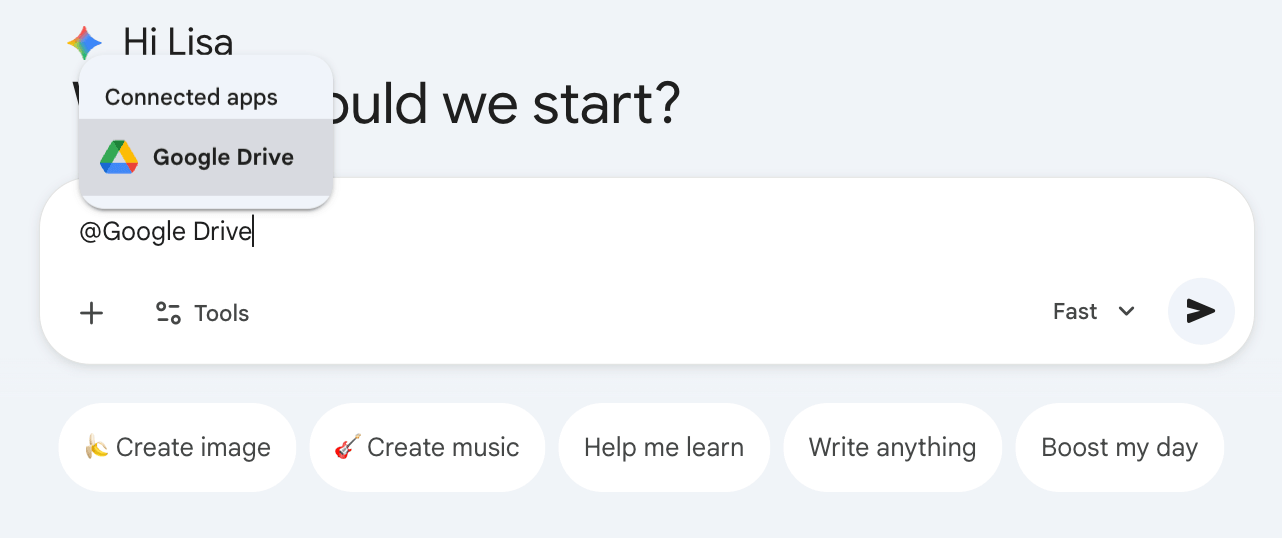
Task: Select the Help me learn chip
Action: click(x=664, y=447)
